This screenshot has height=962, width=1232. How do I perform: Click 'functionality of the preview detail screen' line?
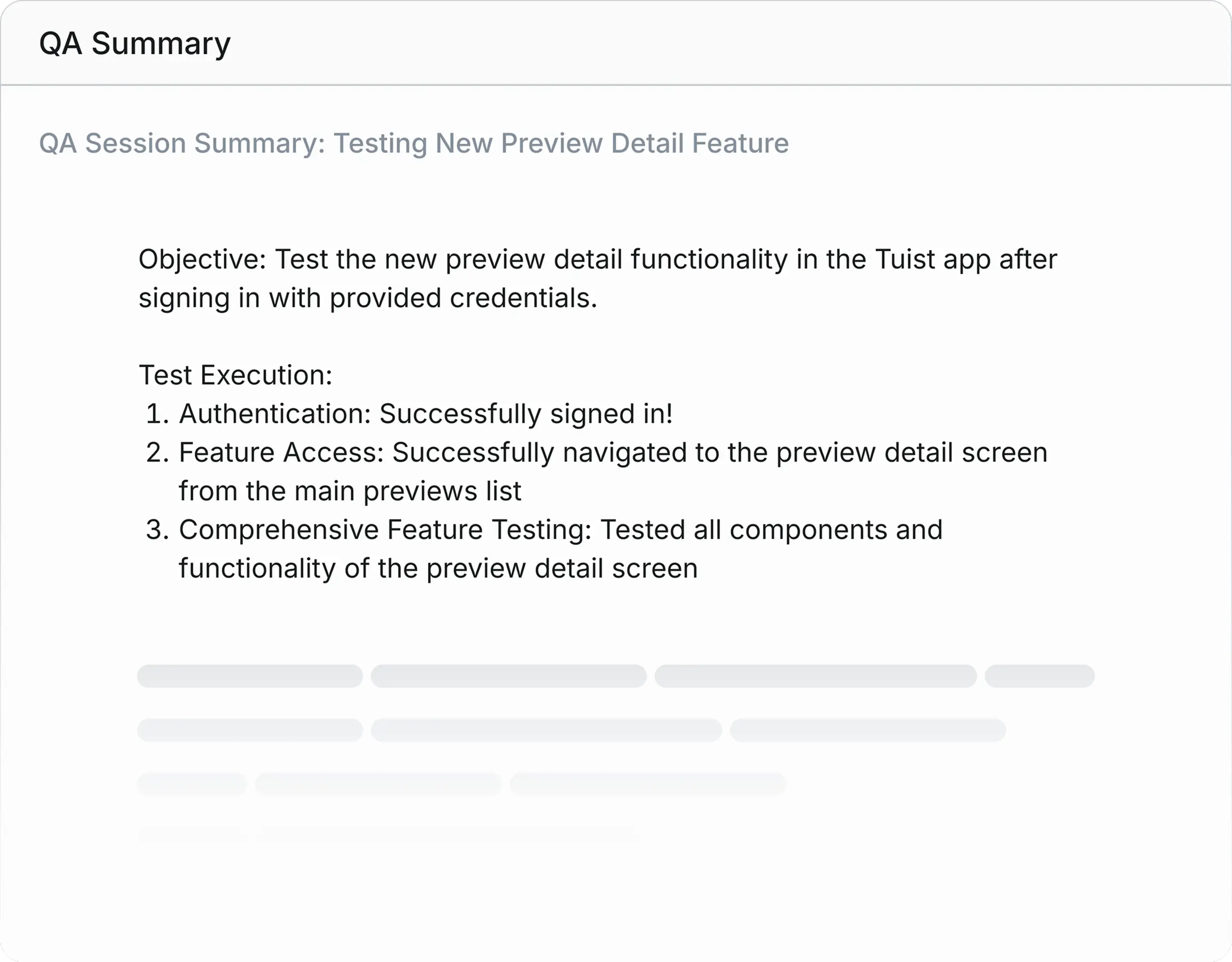pos(438,569)
